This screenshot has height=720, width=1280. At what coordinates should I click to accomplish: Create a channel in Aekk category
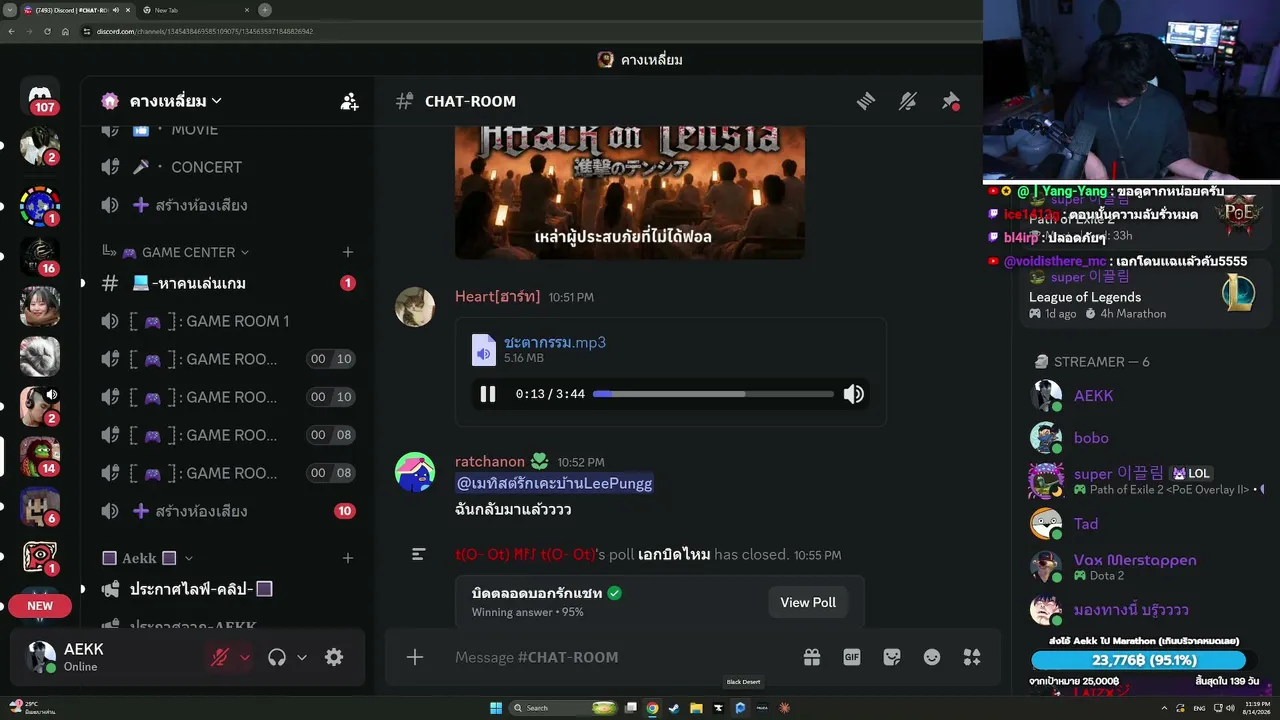click(348, 558)
